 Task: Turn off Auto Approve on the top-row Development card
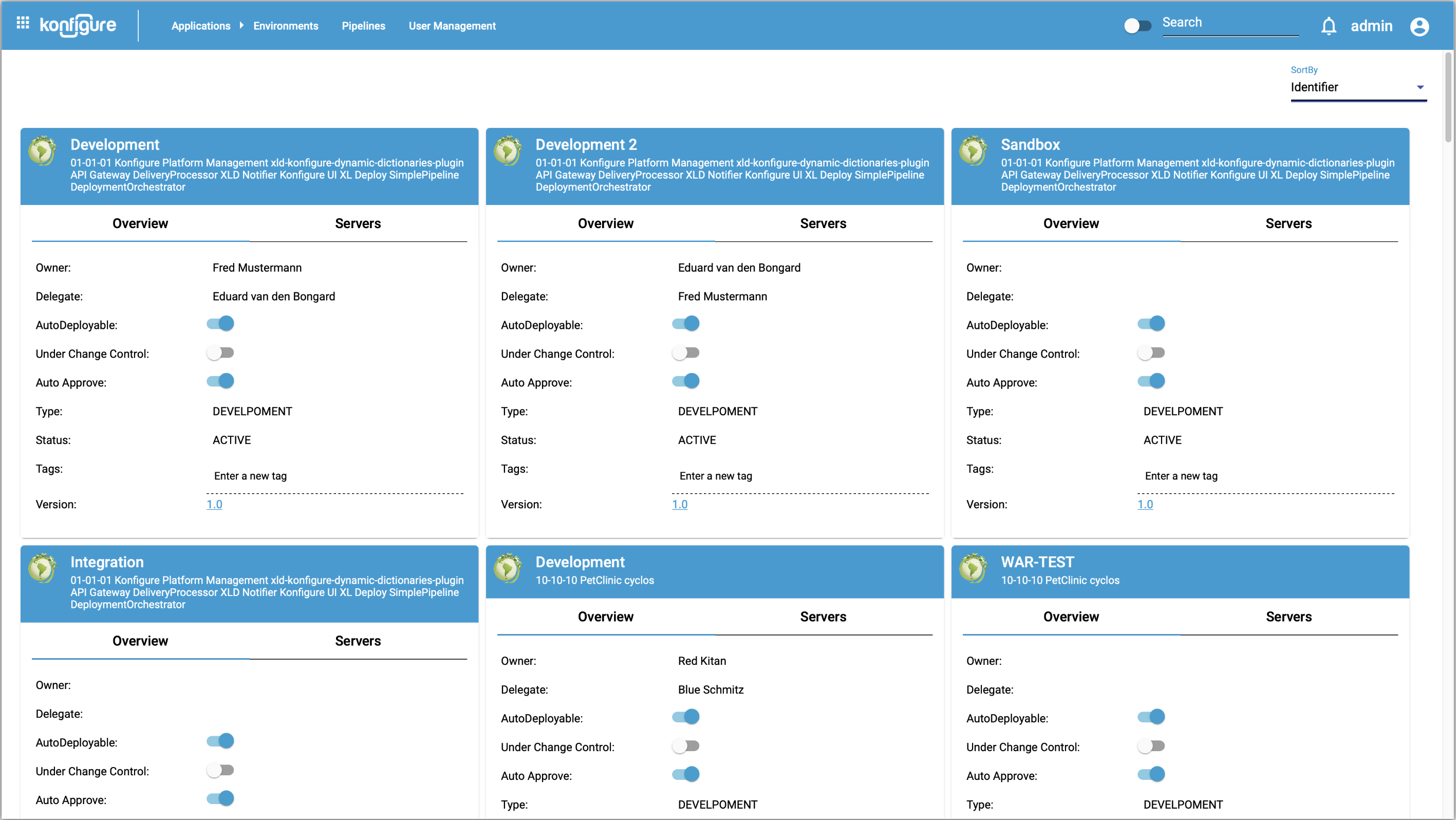[x=220, y=381]
